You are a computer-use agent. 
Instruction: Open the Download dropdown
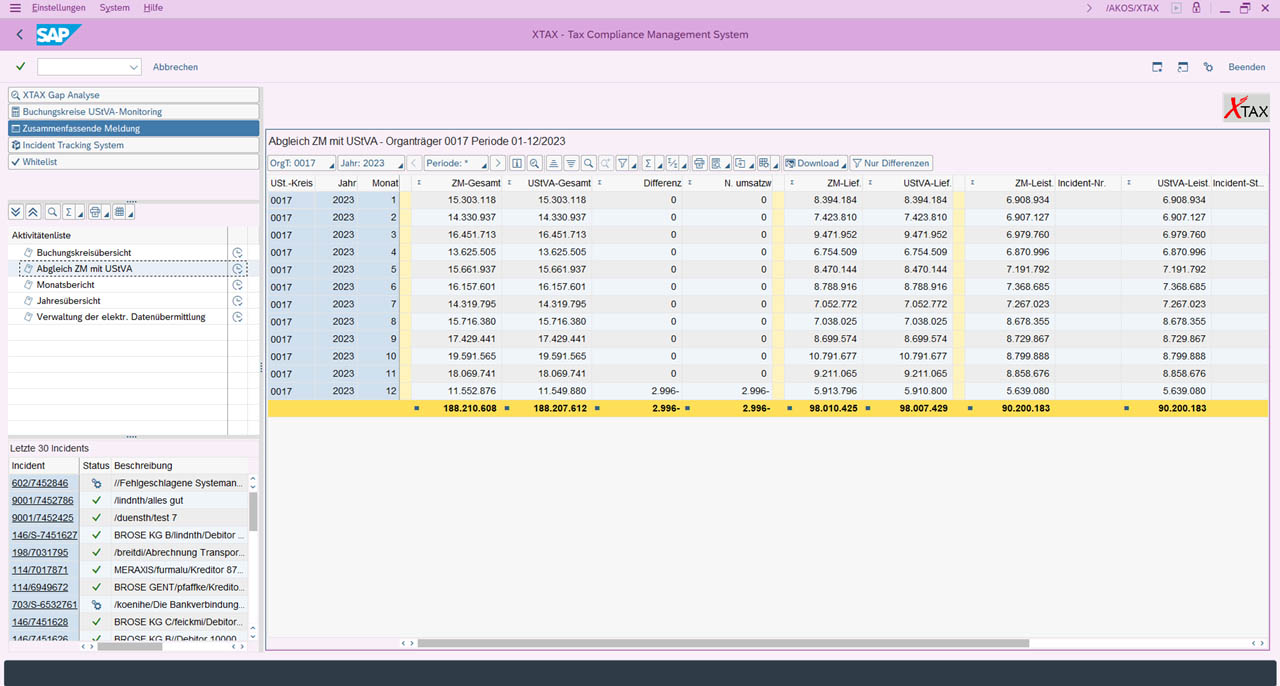coord(815,163)
